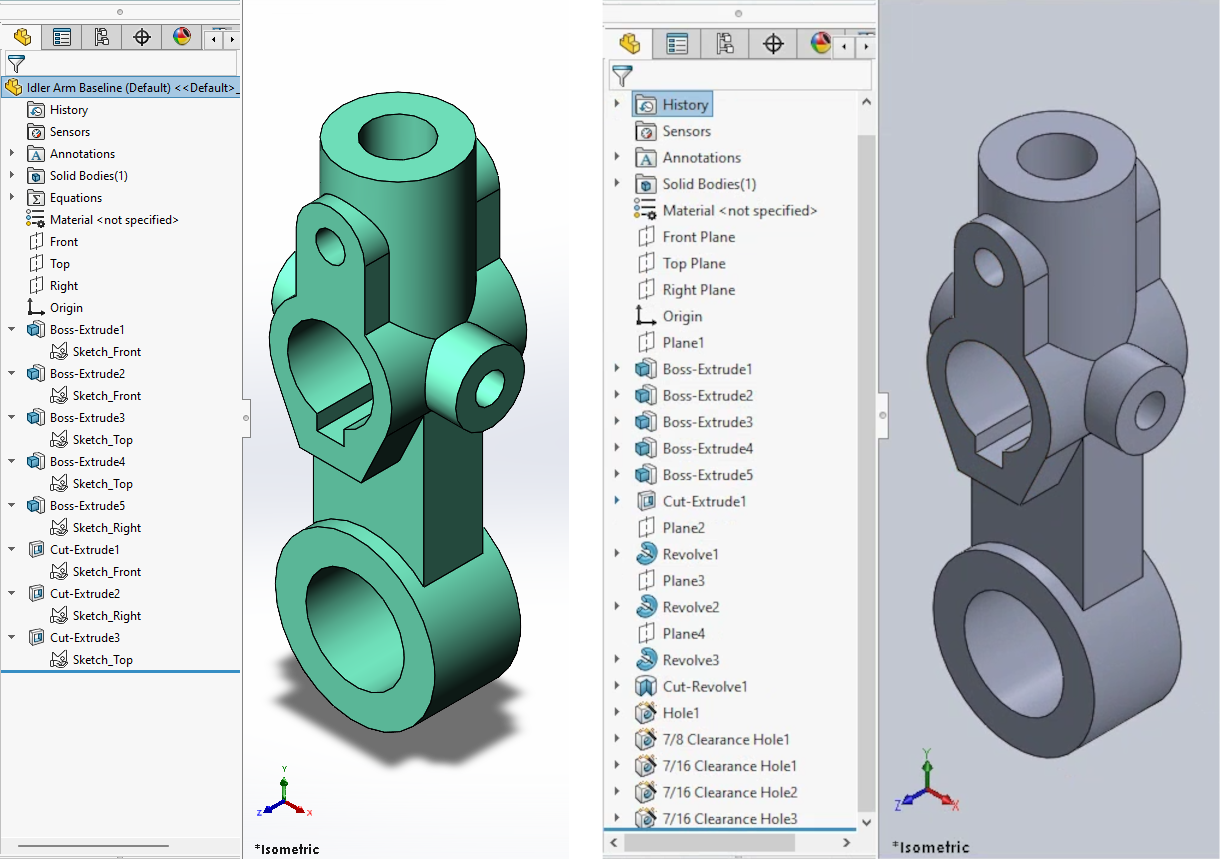The width and height of the screenshot is (1220, 859).
Task: Collapse Boss-Extrude1 in the left feature tree
Action: pos(12,329)
